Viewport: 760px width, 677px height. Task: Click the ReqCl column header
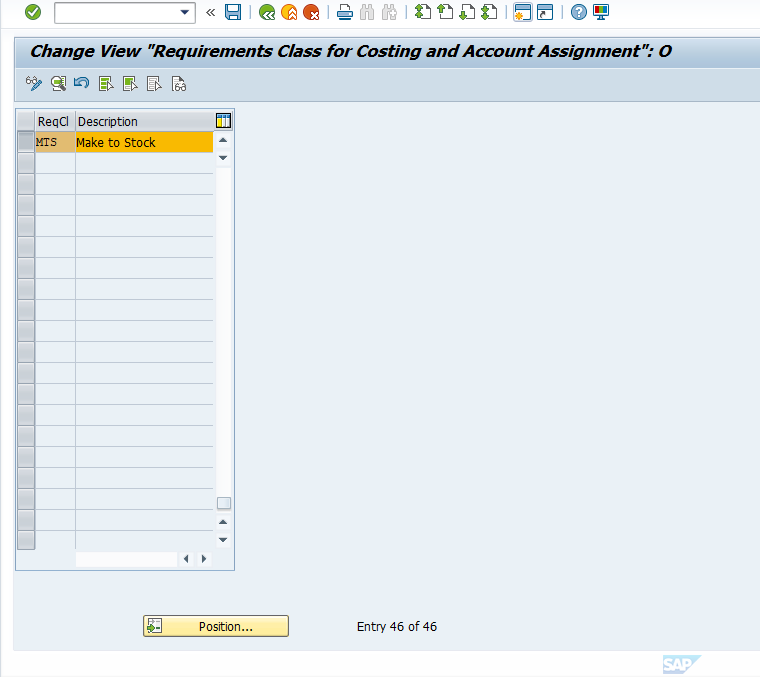(55, 121)
